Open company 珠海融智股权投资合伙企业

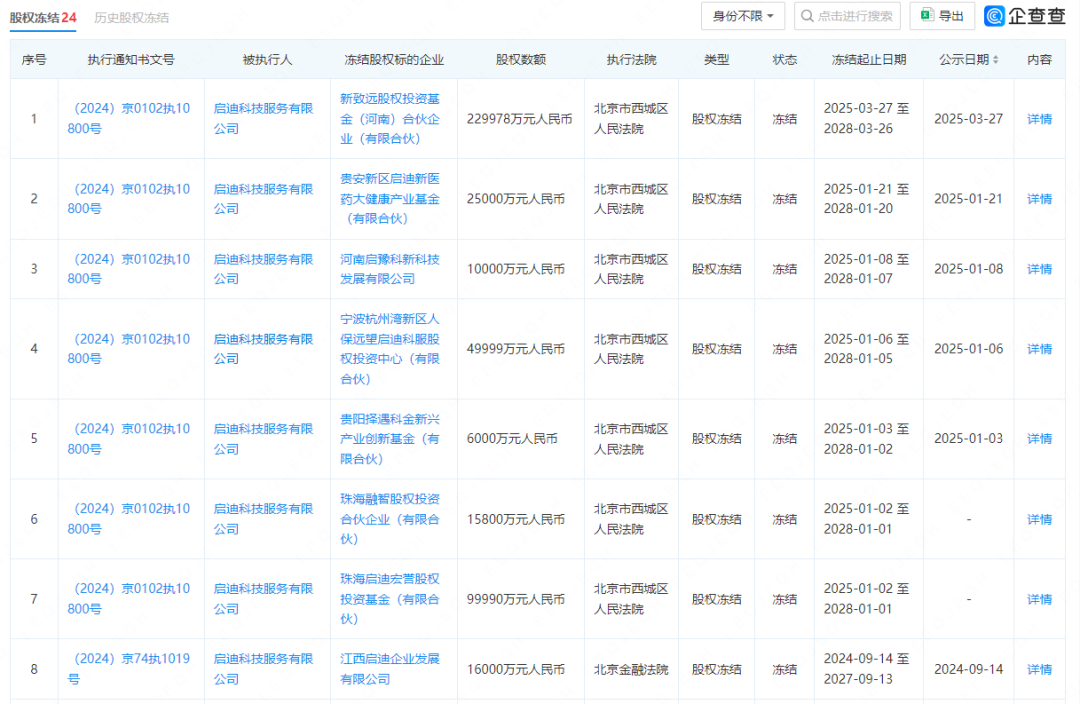(390, 519)
